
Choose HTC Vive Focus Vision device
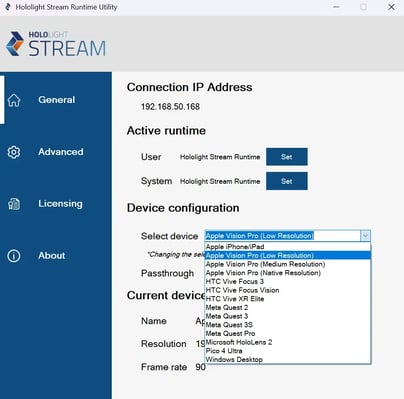(x=288, y=290)
